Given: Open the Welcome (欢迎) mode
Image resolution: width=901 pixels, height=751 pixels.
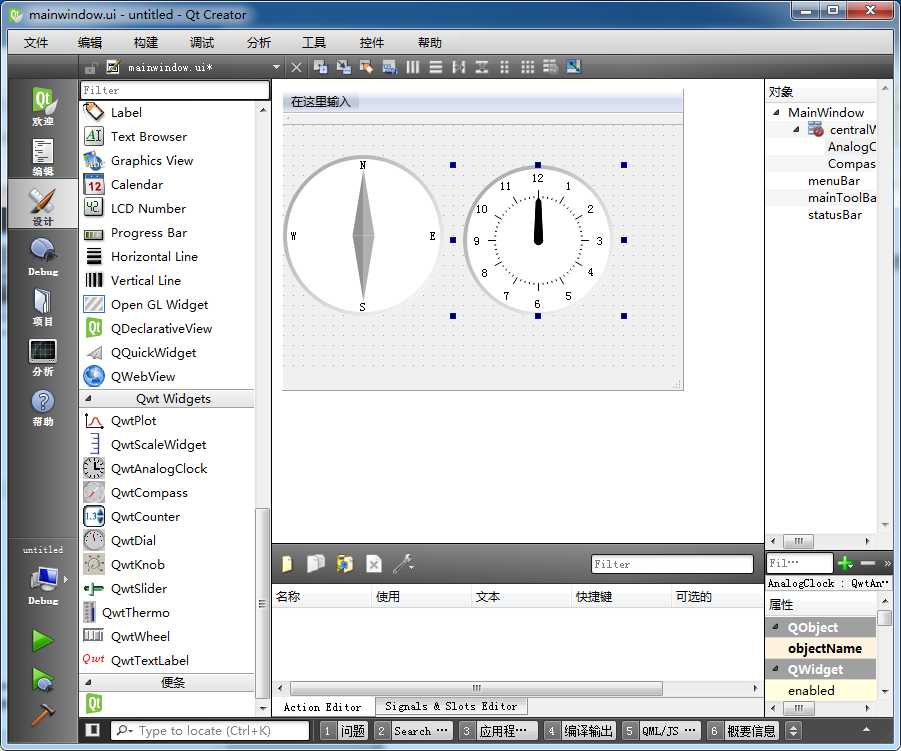Looking at the screenshot, I should [x=43, y=106].
